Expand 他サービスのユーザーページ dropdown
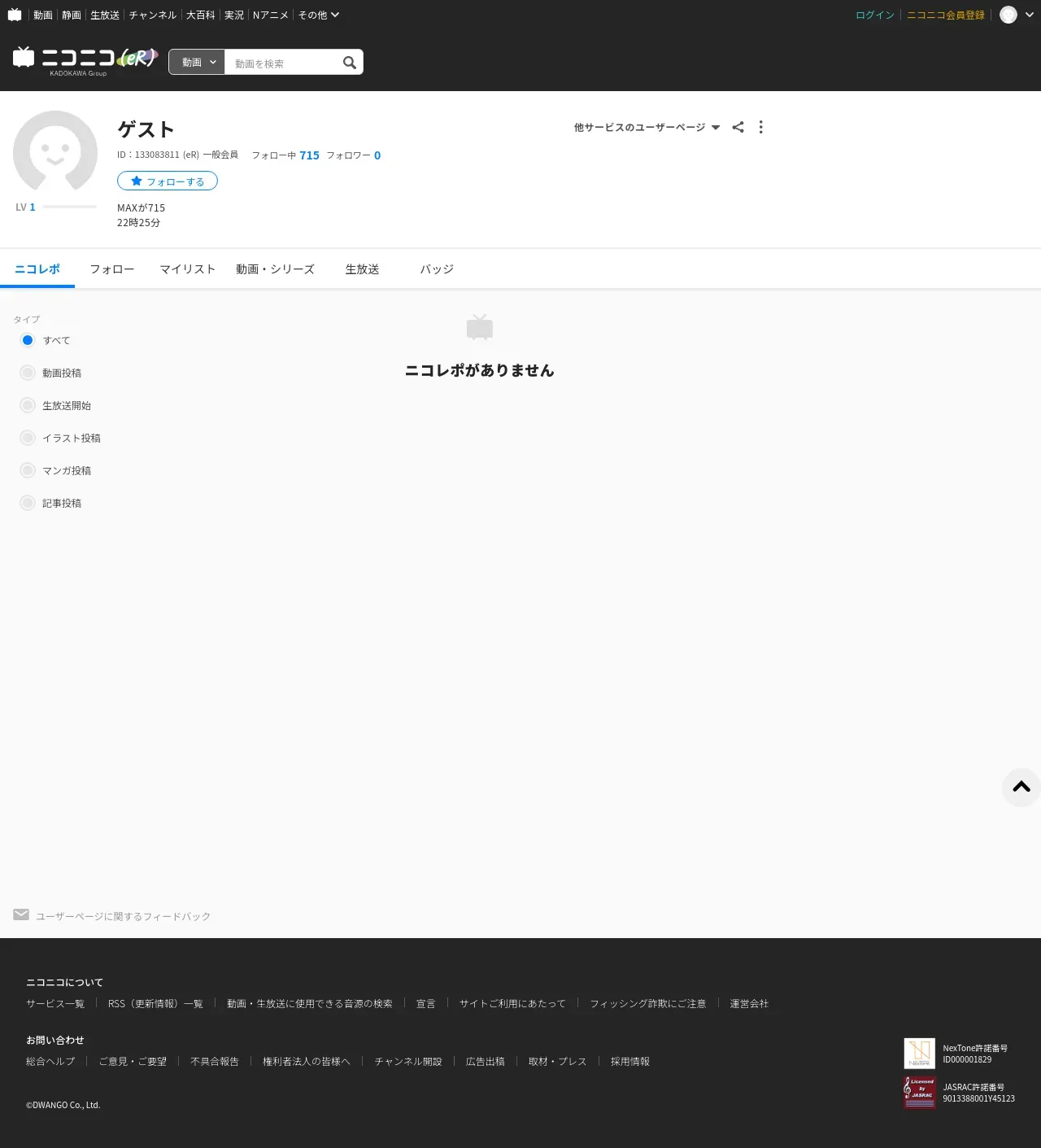This screenshot has height=1148, width=1041. [x=647, y=128]
